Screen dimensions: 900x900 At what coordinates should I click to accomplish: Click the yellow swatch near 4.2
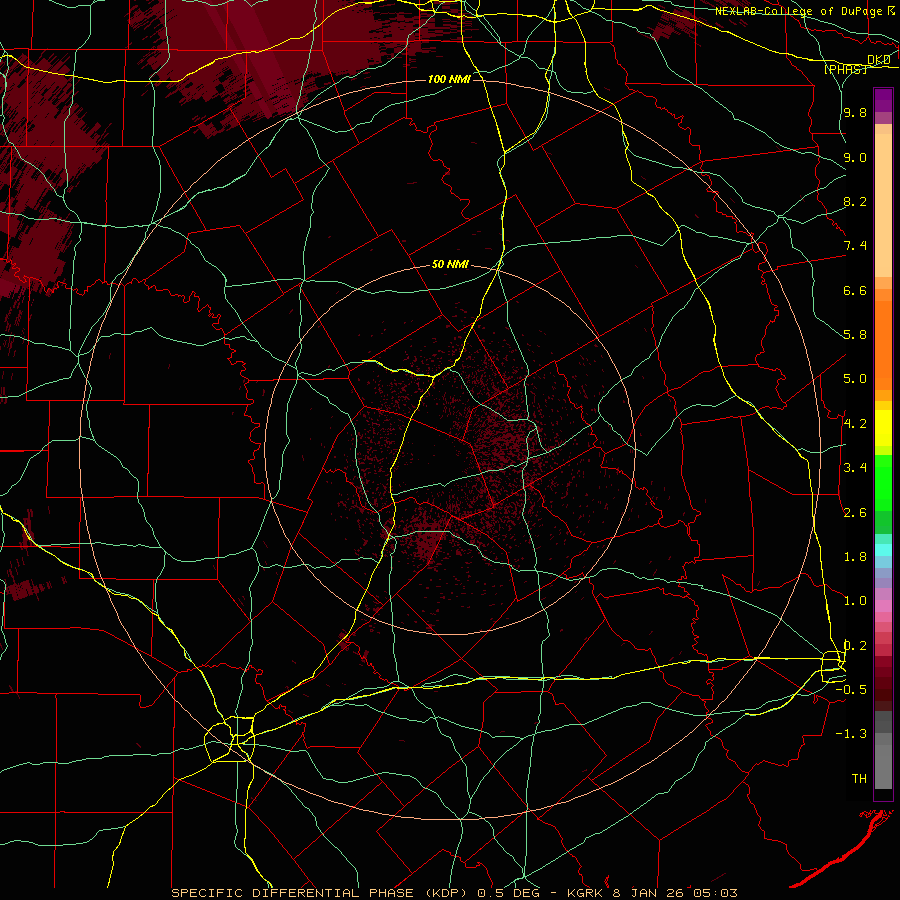883,428
